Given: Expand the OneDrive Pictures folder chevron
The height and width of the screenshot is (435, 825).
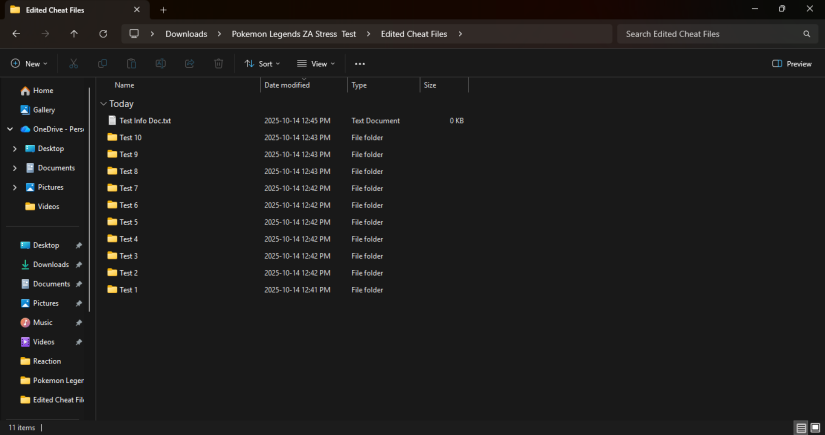Looking at the screenshot, I should point(15,187).
